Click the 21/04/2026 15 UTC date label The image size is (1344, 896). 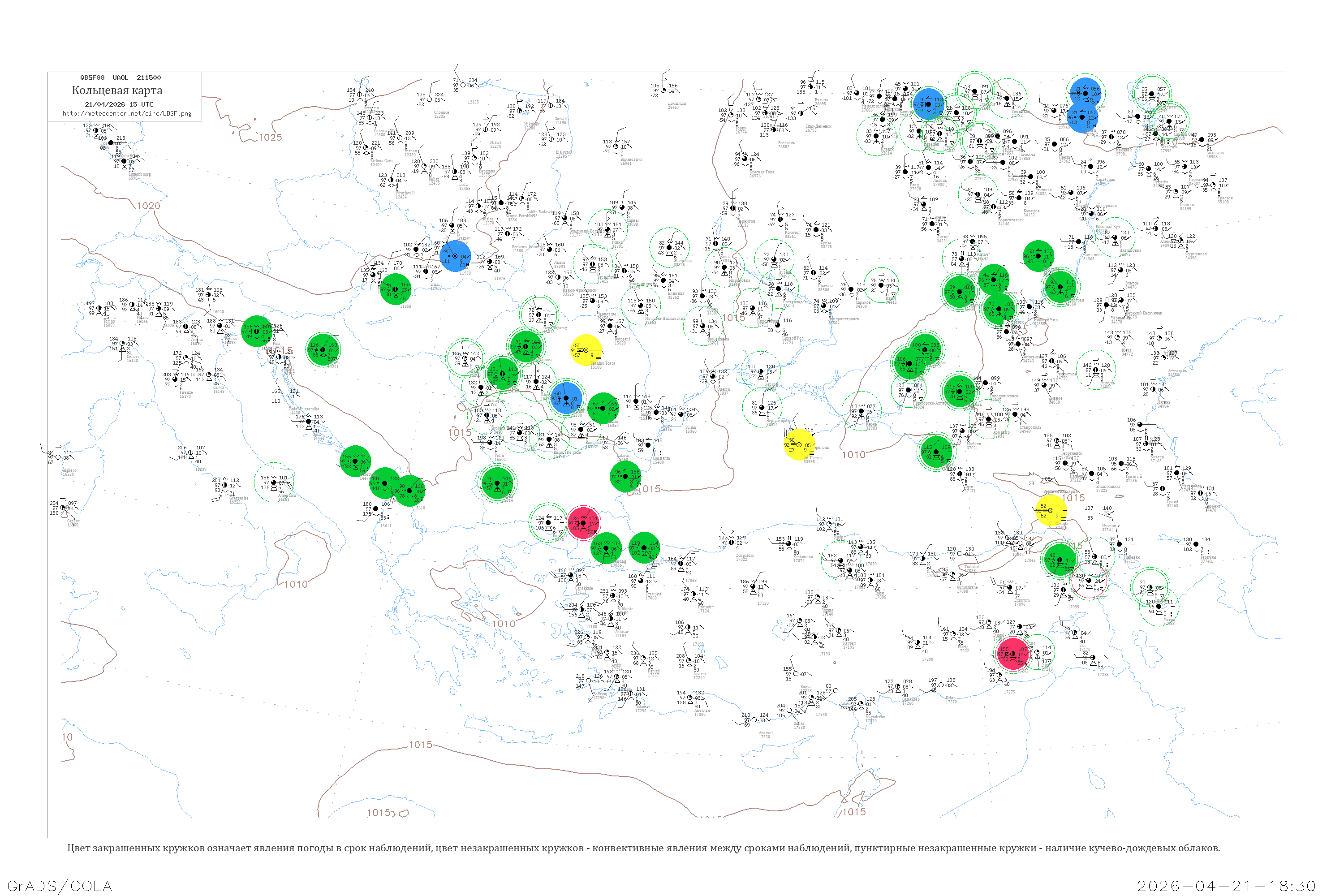(x=119, y=104)
